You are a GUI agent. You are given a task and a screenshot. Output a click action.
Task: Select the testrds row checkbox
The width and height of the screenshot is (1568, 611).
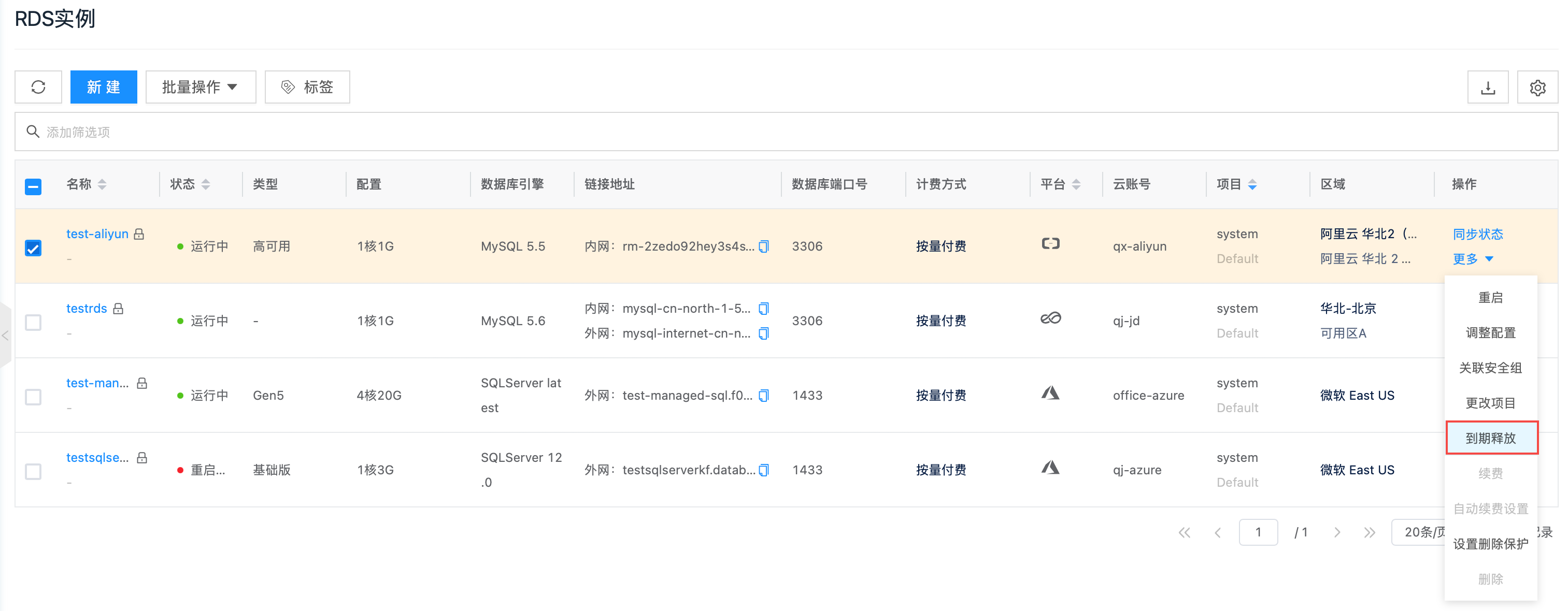coord(34,322)
